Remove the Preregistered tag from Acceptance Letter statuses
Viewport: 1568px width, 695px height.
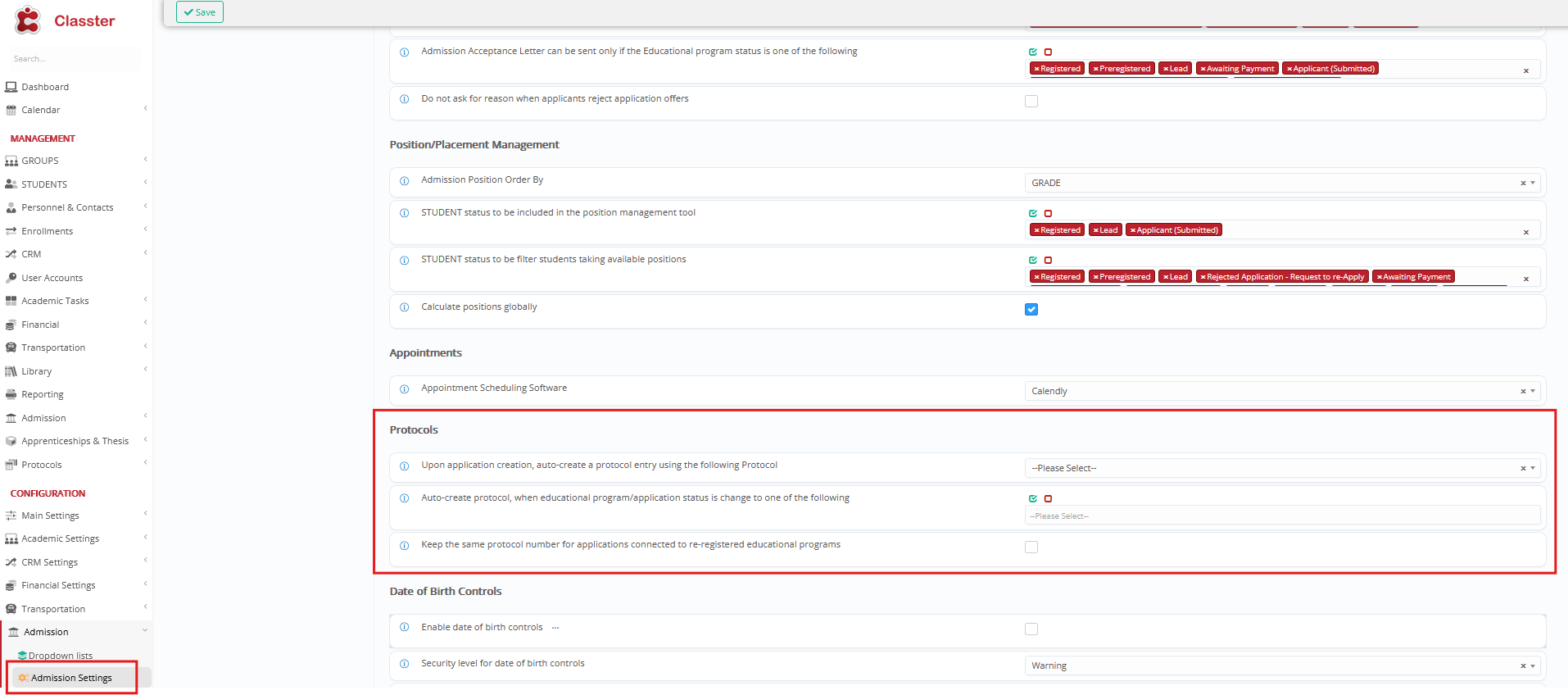click(1095, 69)
